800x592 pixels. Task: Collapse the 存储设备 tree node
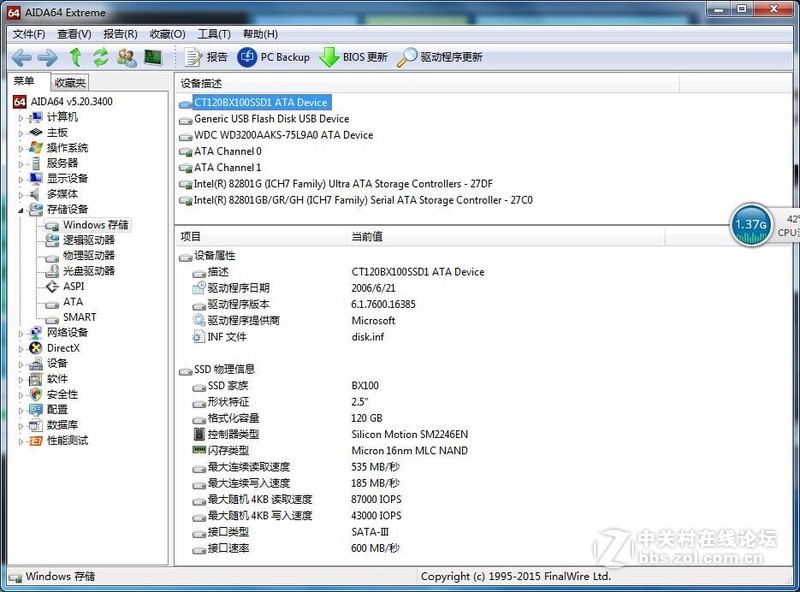click(x=21, y=210)
